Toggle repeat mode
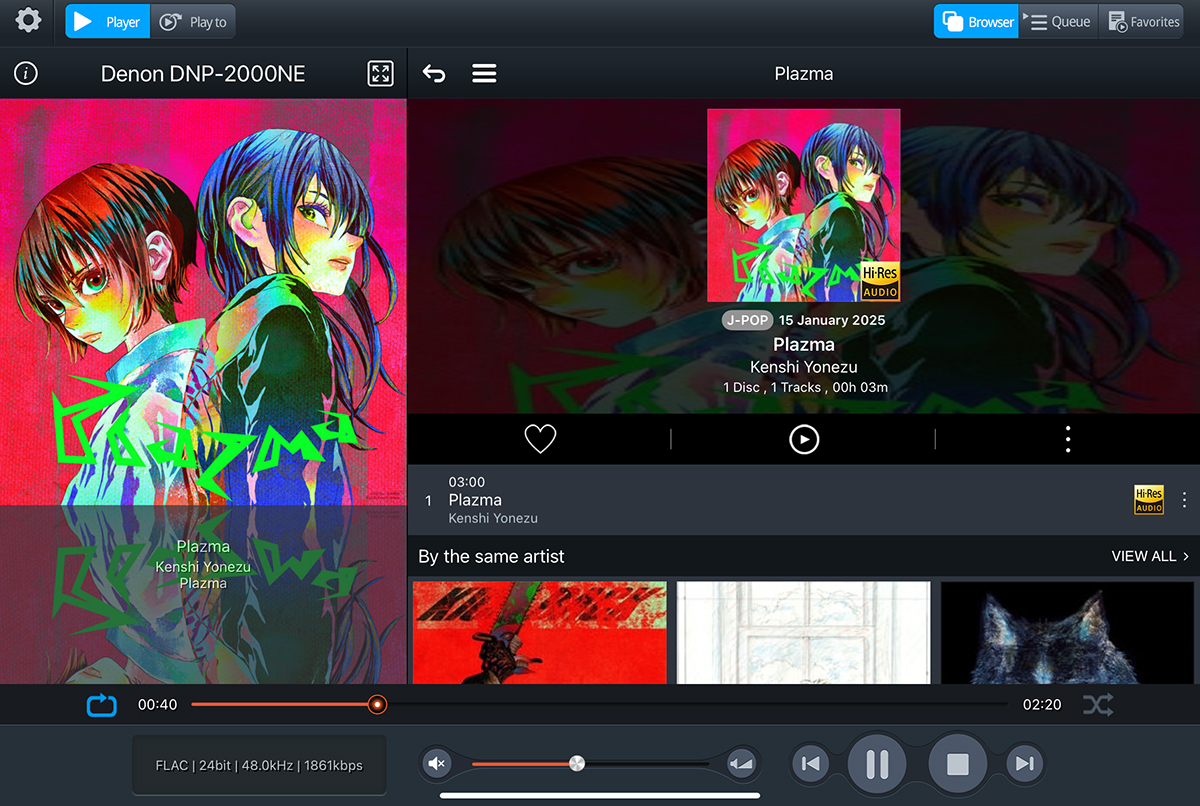 point(102,705)
